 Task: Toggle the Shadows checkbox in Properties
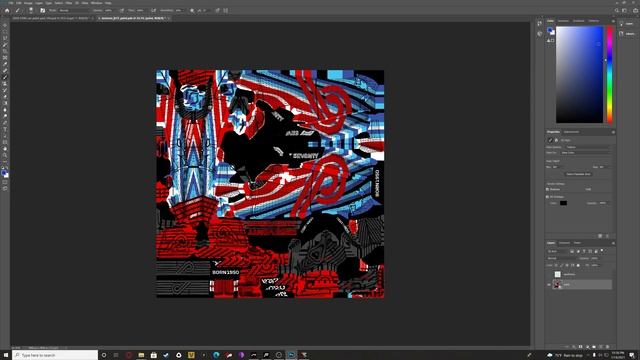[547, 189]
